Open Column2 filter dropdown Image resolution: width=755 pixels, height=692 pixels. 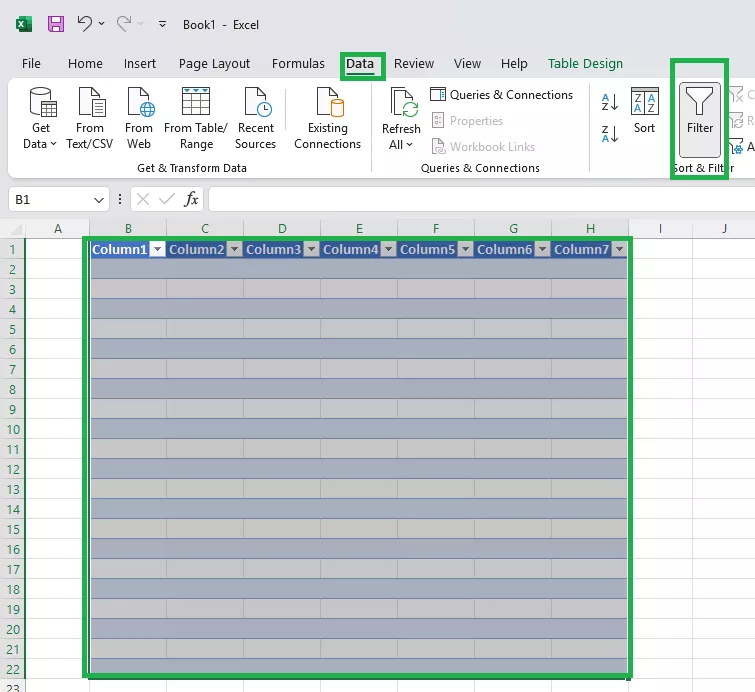234,249
